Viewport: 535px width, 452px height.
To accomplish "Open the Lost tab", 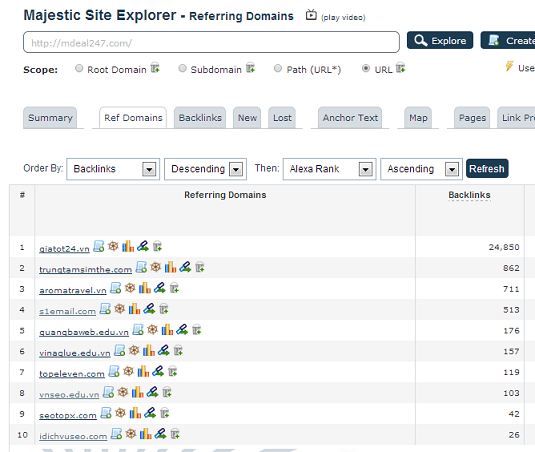I will pyautogui.click(x=282, y=118).
